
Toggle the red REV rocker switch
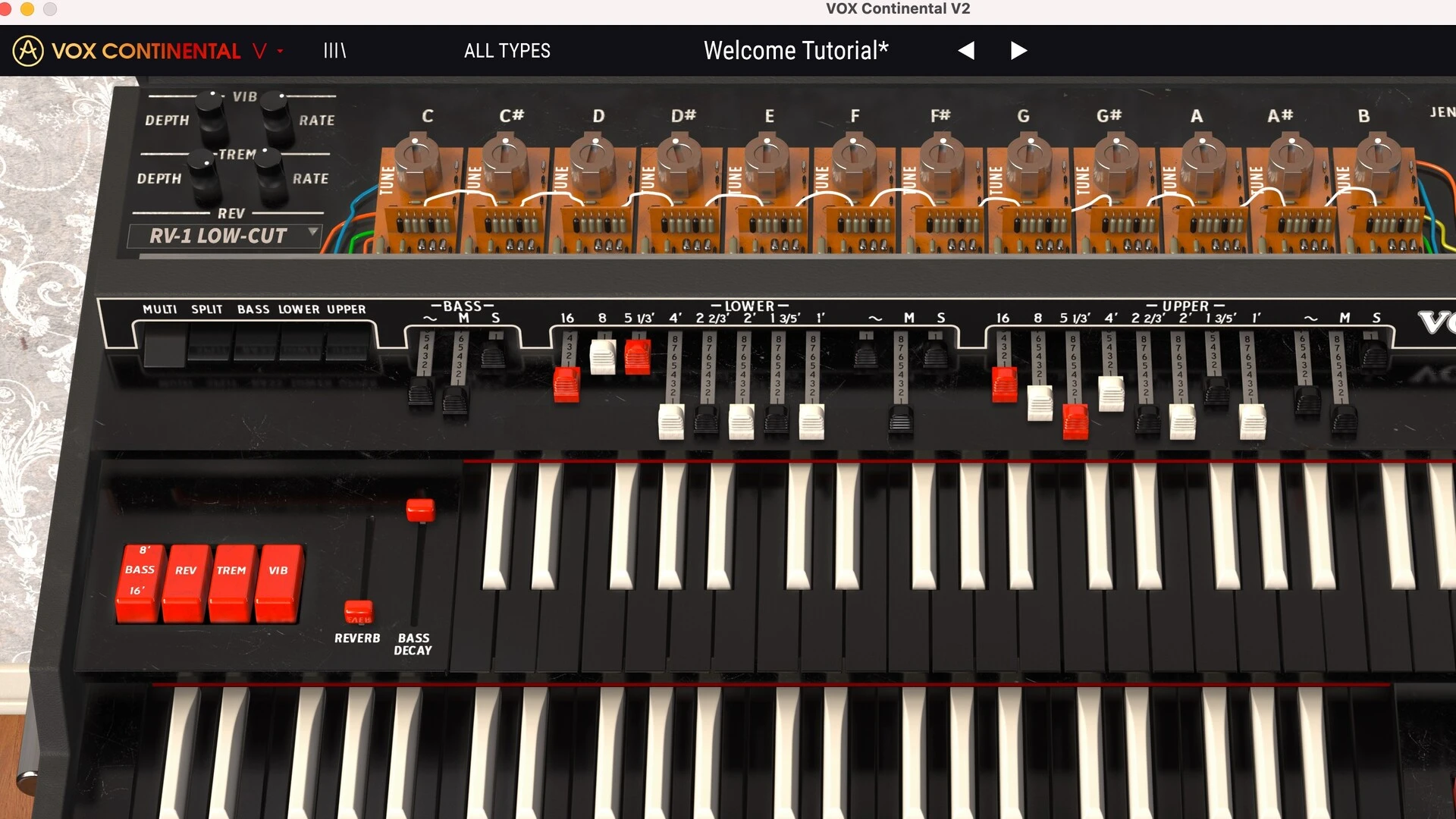[x=185, y=582]
